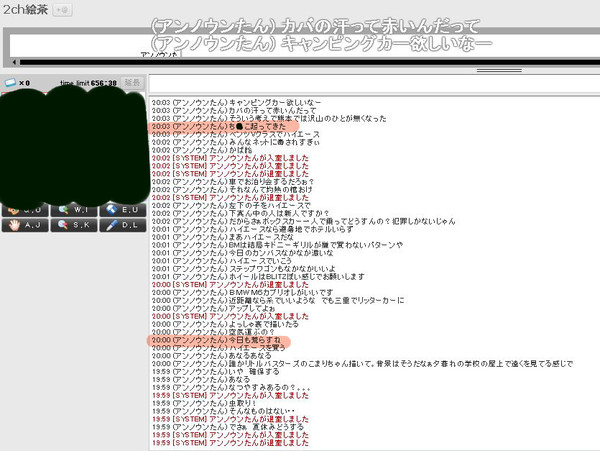The image size is (600, 451).
Task: Select chat line ハイエースなら避暑地でホテルいらず
Action: pos(252,229)
